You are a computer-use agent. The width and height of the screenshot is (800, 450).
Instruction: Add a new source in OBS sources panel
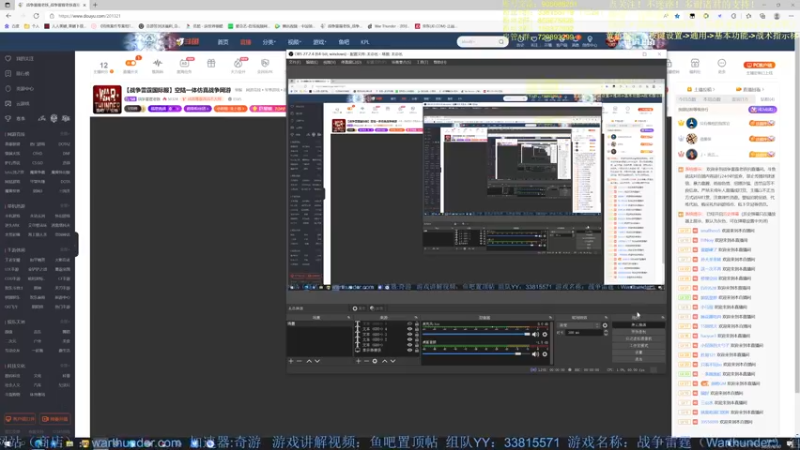click(x=358, y=361)
